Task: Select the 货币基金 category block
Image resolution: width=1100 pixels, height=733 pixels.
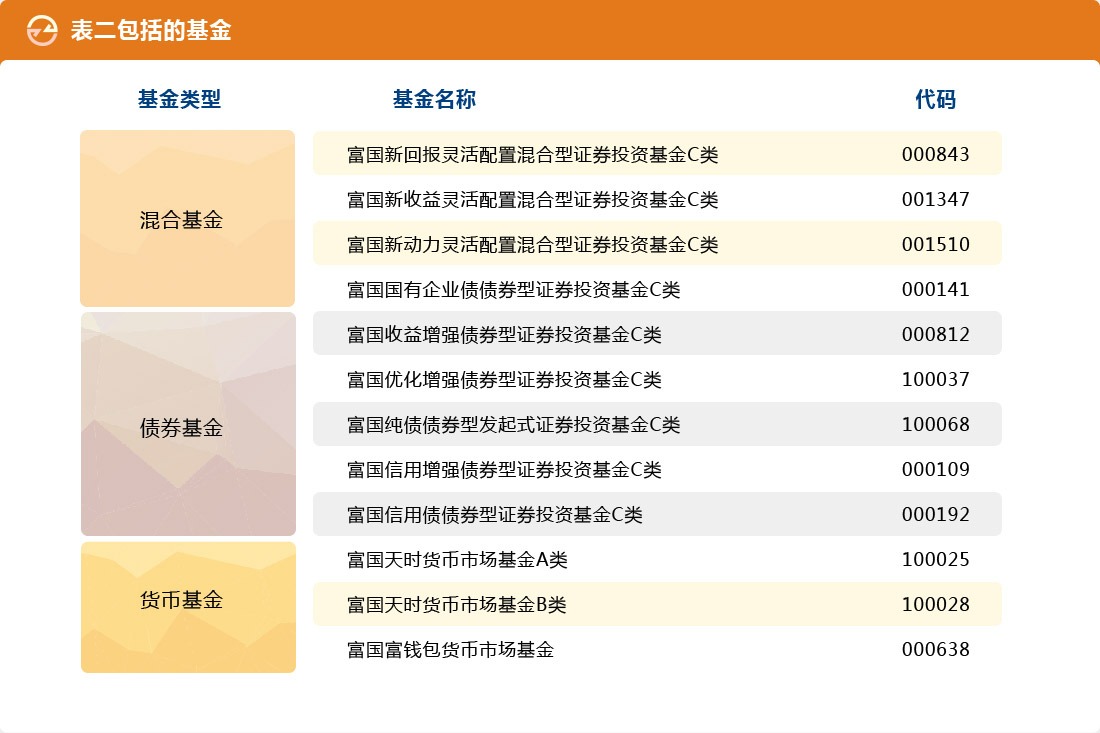Action: click(x=188, y=607)
